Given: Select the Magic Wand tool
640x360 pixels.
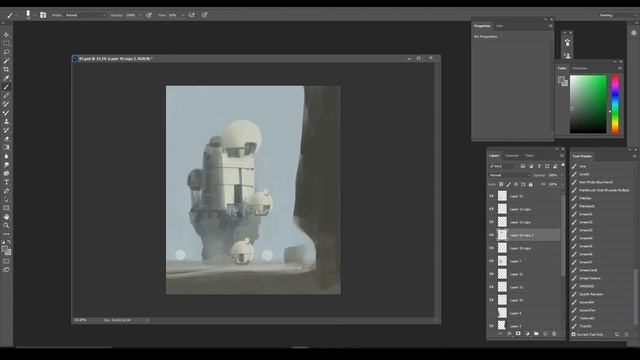Looking at the screenshot, I should pyautogui.click(x=6, y=61).
